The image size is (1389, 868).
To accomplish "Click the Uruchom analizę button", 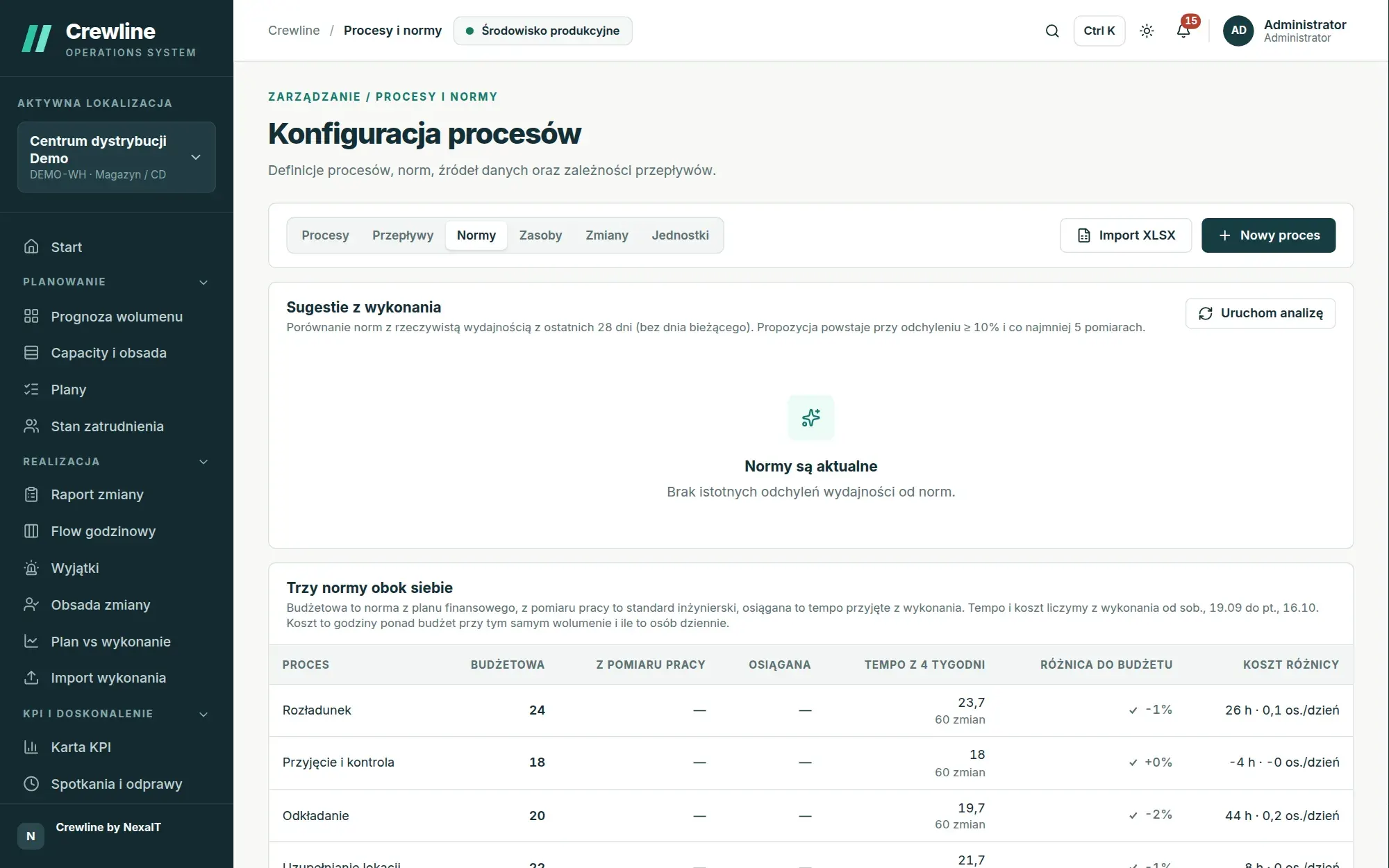I will (x=1261, y=313).
